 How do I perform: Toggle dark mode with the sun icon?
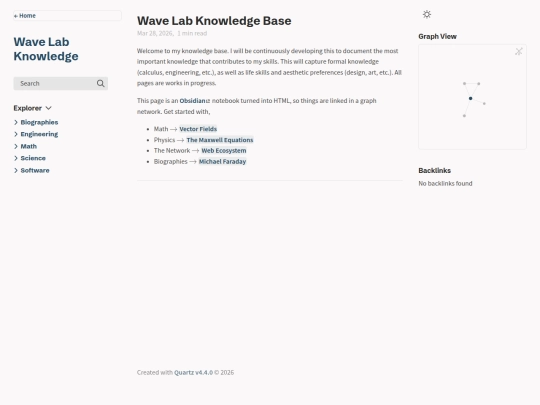[427, 14]
